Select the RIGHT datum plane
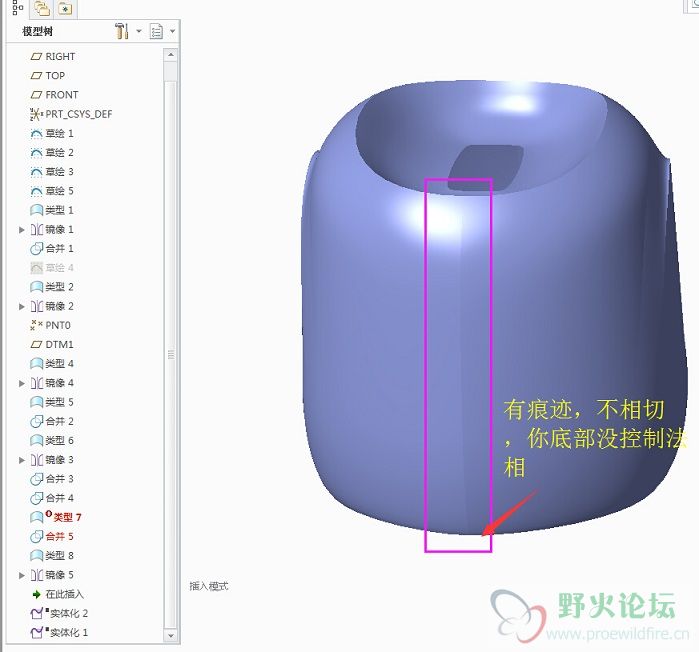Viewport: 699px width, 652px height. pyautogui.click(x=53, y=57)
